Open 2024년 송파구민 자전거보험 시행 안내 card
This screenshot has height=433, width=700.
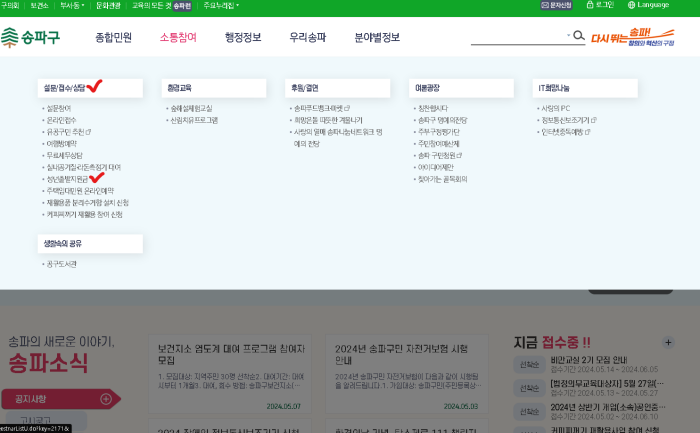tap(407, 374)
